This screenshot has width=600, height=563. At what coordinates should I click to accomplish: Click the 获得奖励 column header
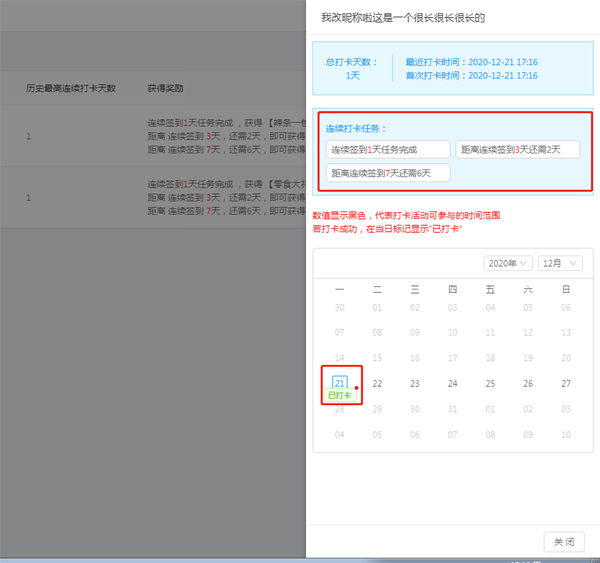tap(165, 88)
